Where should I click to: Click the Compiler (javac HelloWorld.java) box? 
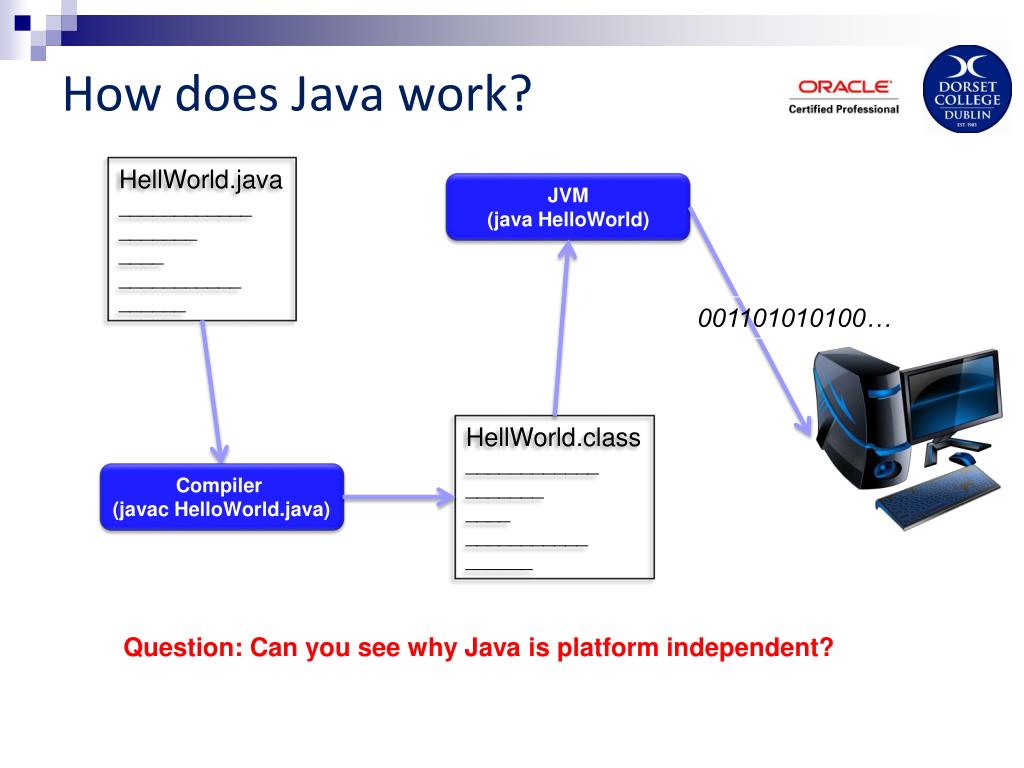pyautogui.click(x=222, y=496)
